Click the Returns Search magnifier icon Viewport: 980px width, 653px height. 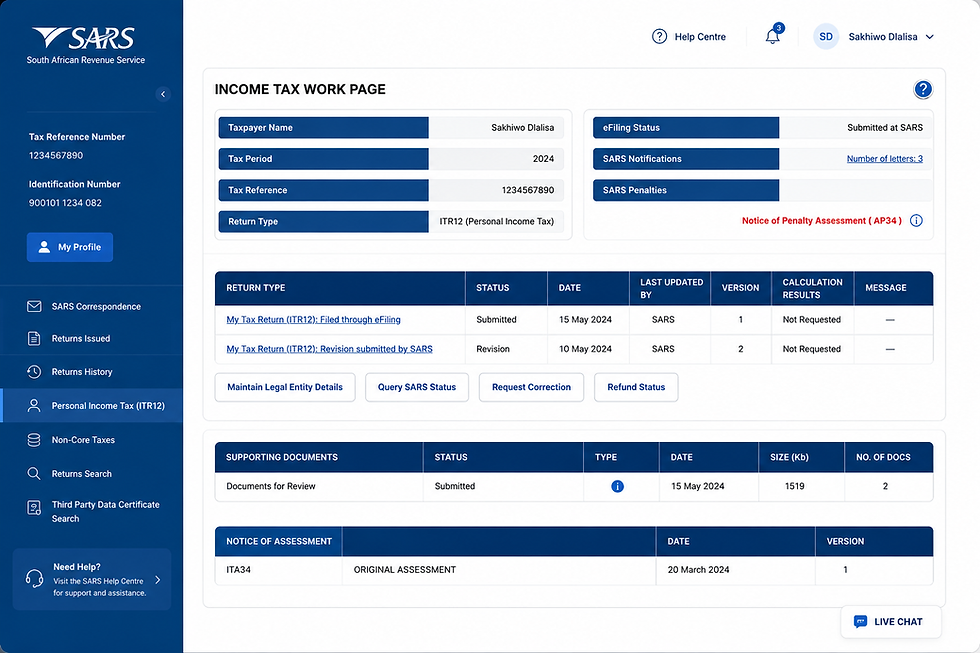(34, 474)
